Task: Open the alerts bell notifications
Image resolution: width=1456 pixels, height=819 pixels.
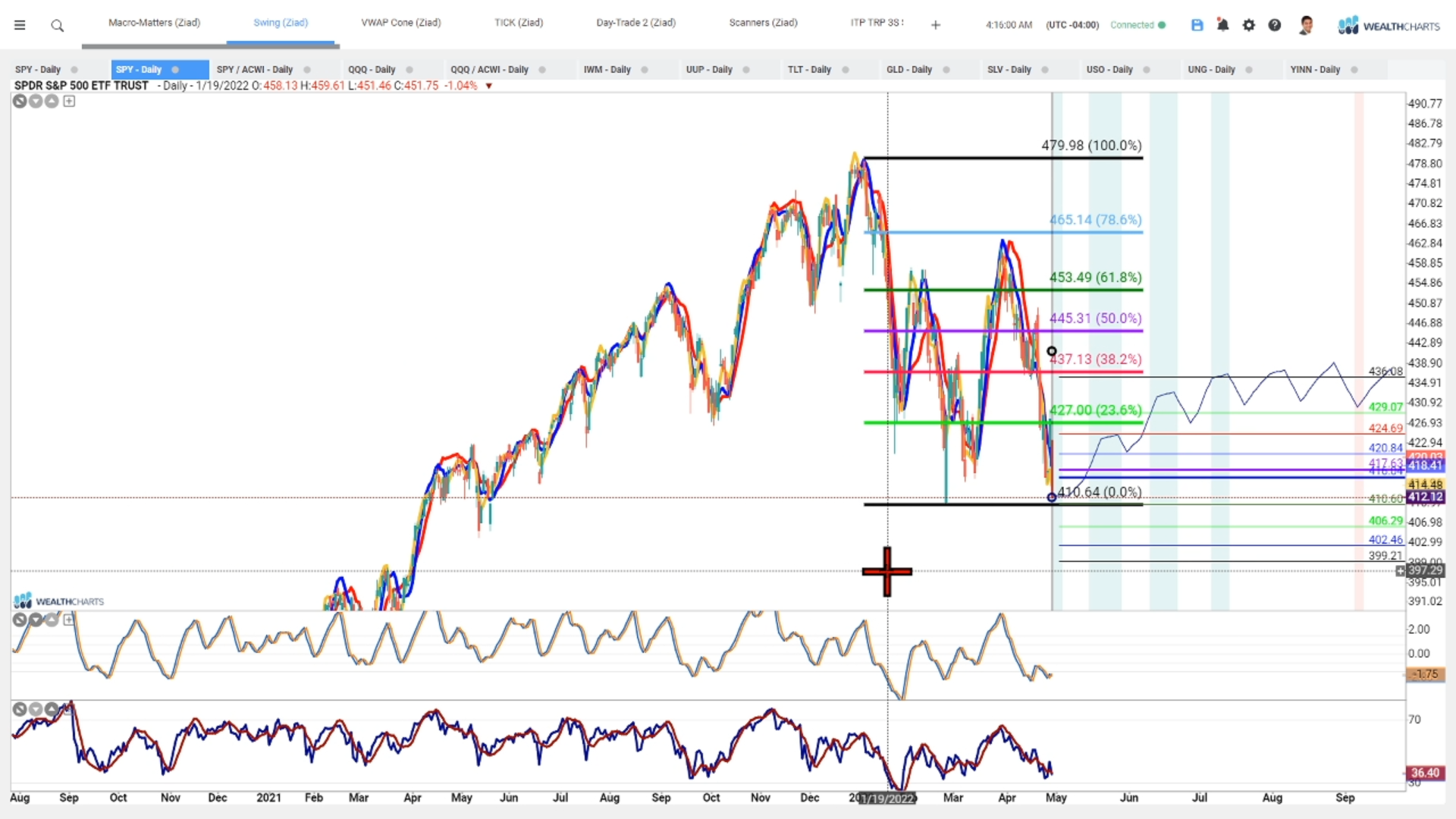Action: coord(1222,25)
